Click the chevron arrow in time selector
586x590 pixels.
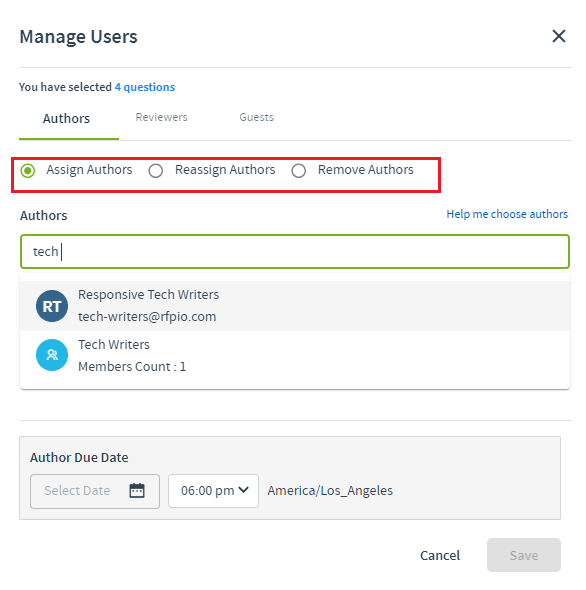pyautogui.click(x=244, y=490)
